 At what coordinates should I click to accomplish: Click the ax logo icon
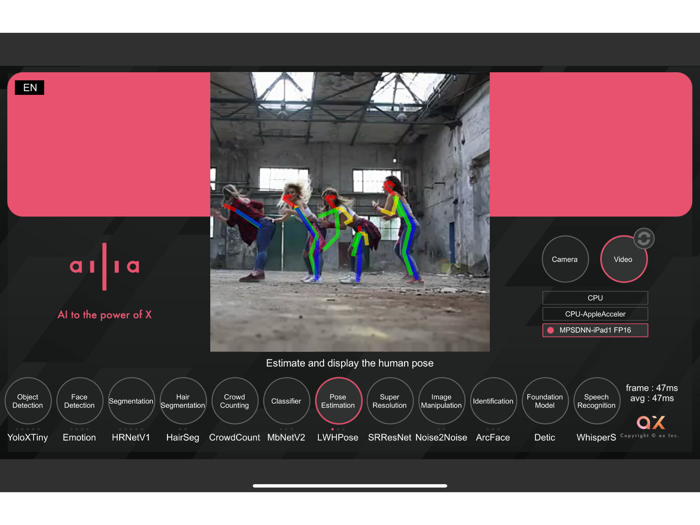point(651,422)
